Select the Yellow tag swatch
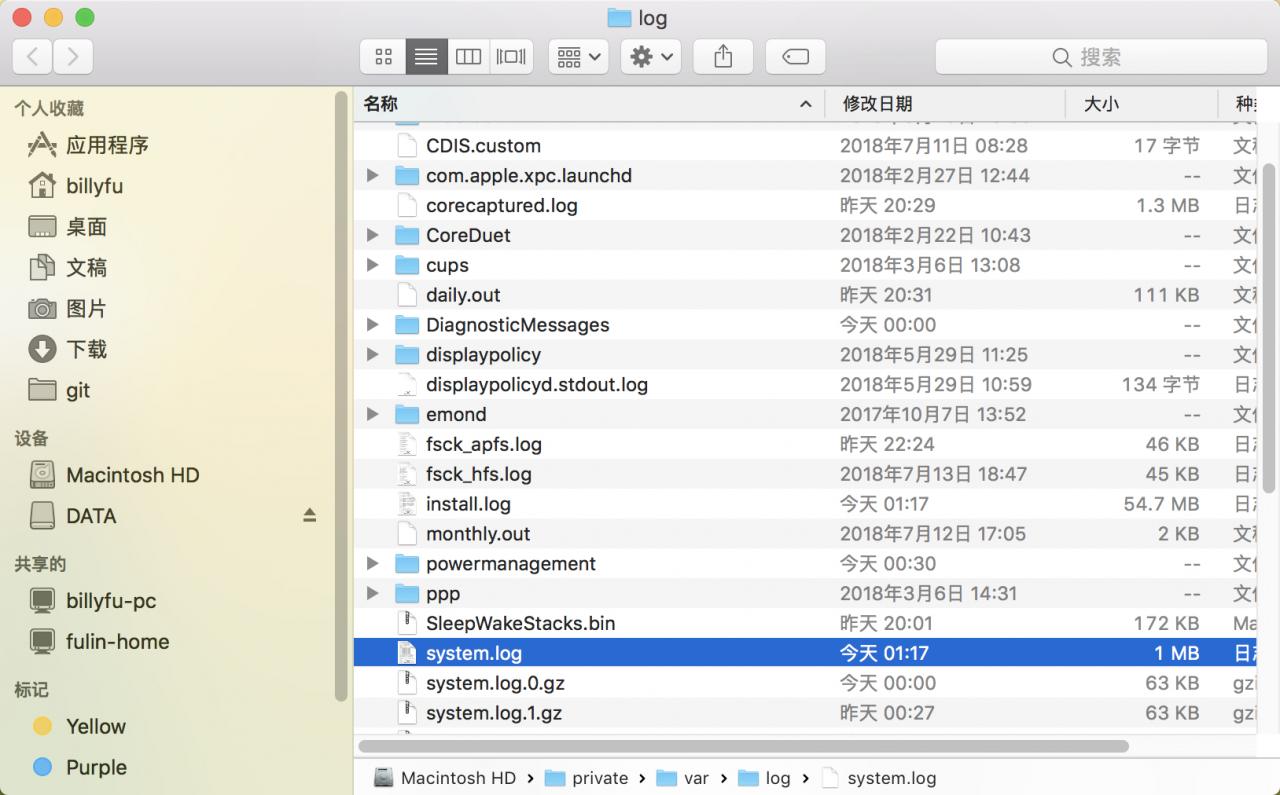Screen dimensions: 1280x795 pos(95,726)
